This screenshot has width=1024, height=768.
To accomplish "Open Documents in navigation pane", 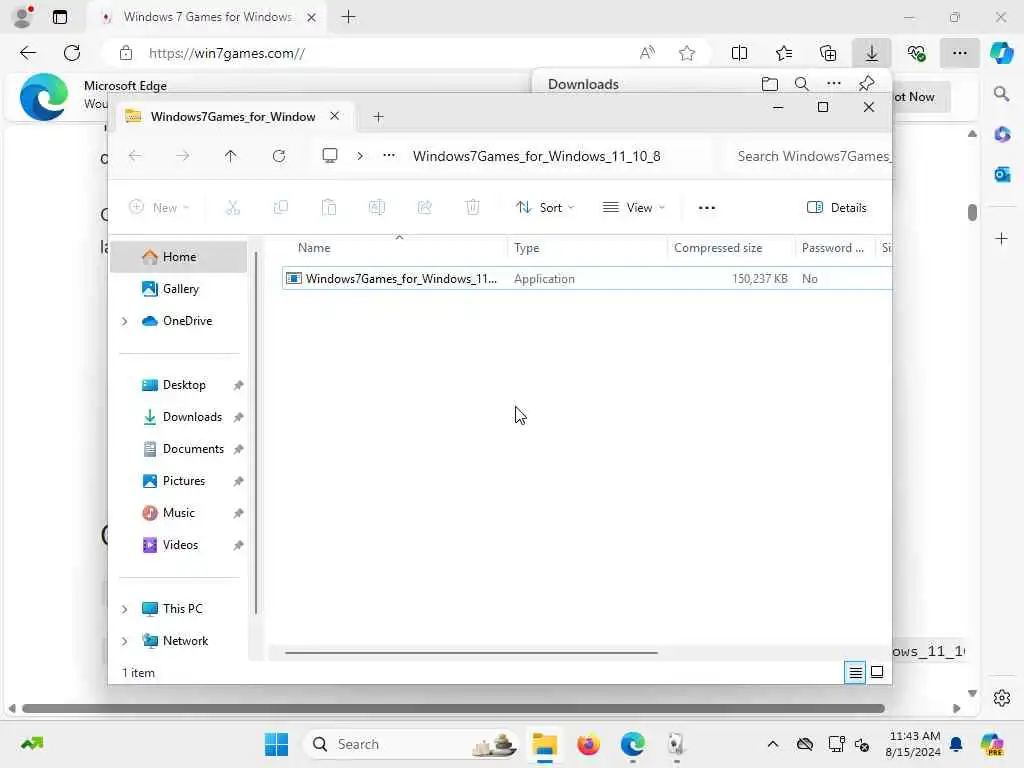I will (178, 449).
